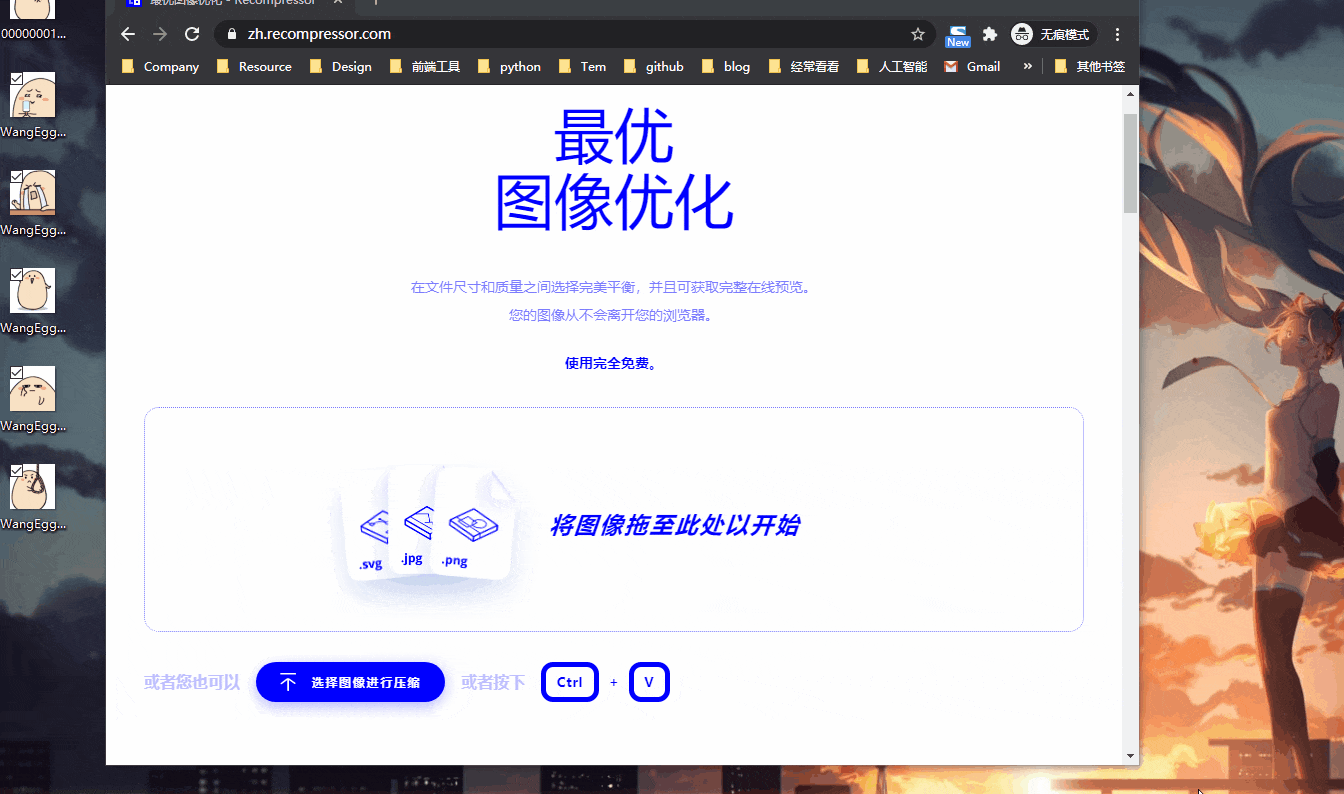
Task: Expand the 前端工具 bookmark folder
Action: [424, 67]
